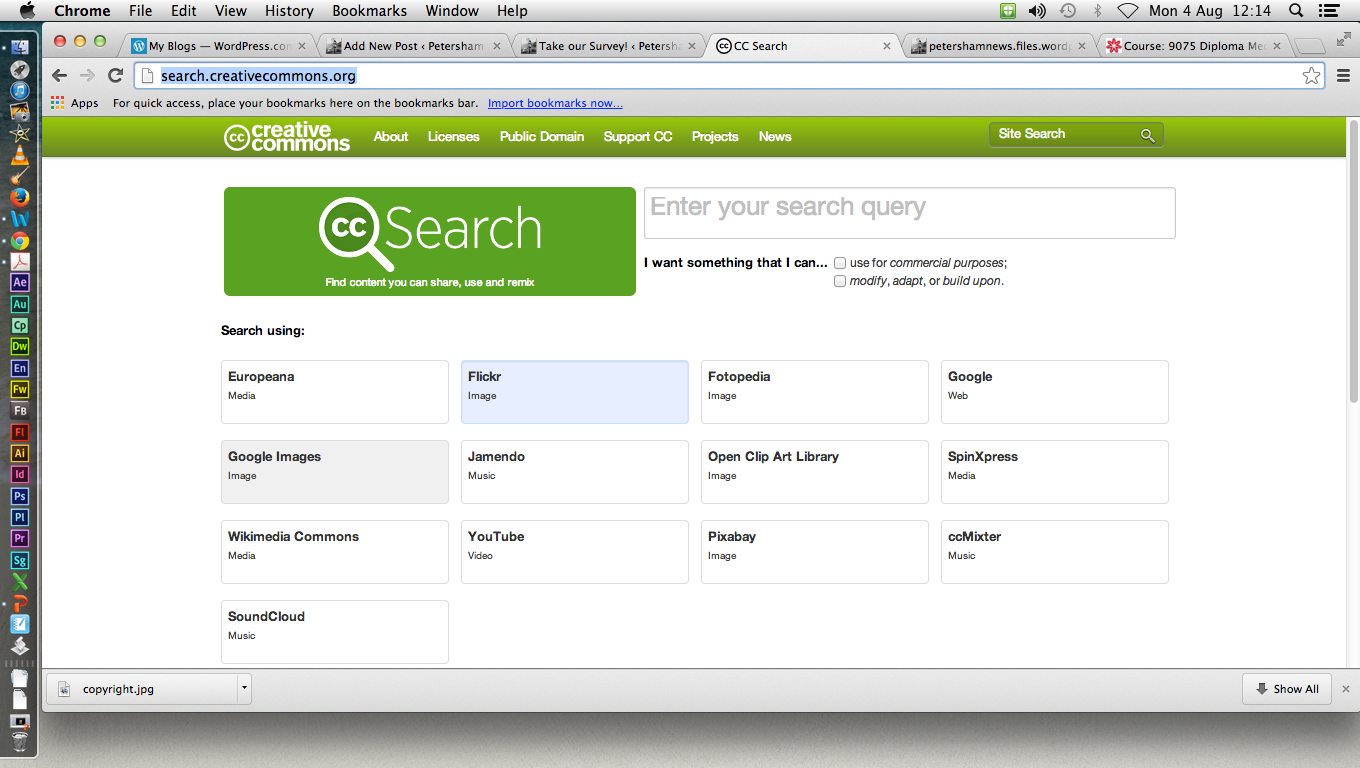Enable use for commercial purposes checkbox

(840, 263)
